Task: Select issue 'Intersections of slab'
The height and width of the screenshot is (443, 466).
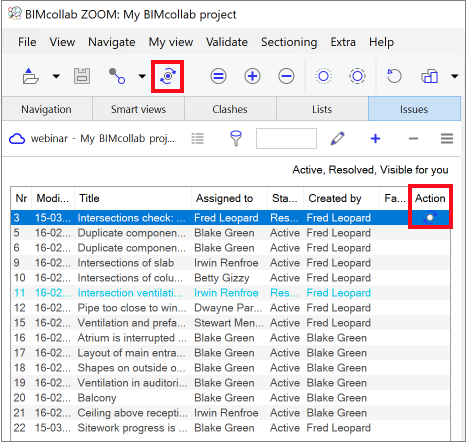Action: click(230, 263)
